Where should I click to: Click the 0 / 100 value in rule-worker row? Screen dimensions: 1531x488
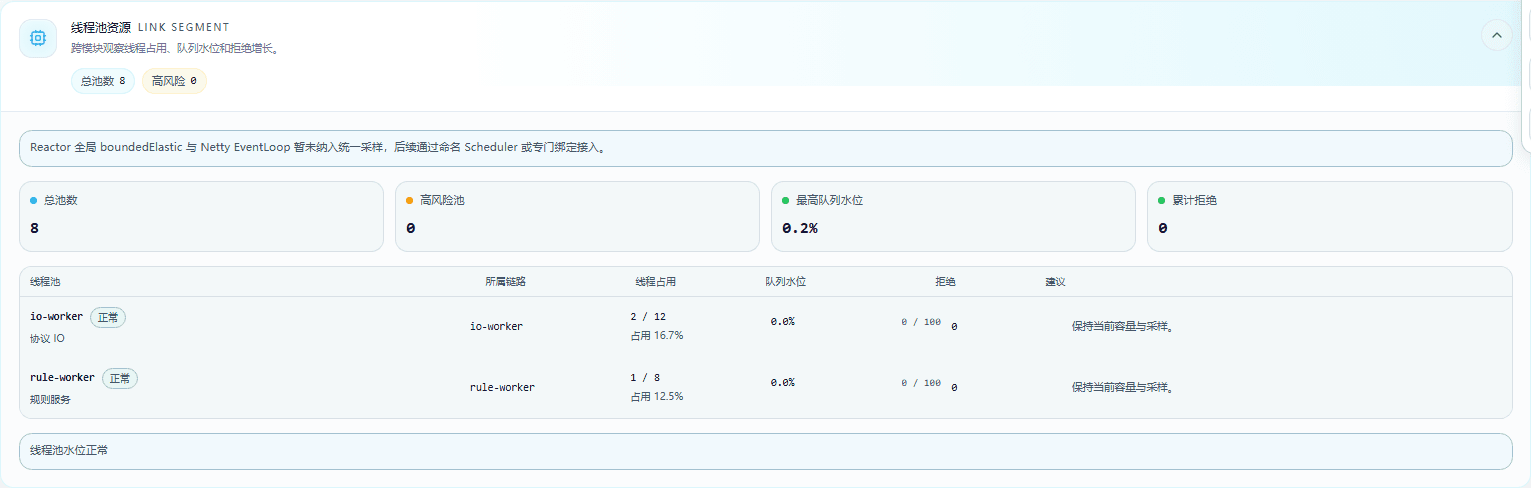pyautogui.click(x=920, y=383)
